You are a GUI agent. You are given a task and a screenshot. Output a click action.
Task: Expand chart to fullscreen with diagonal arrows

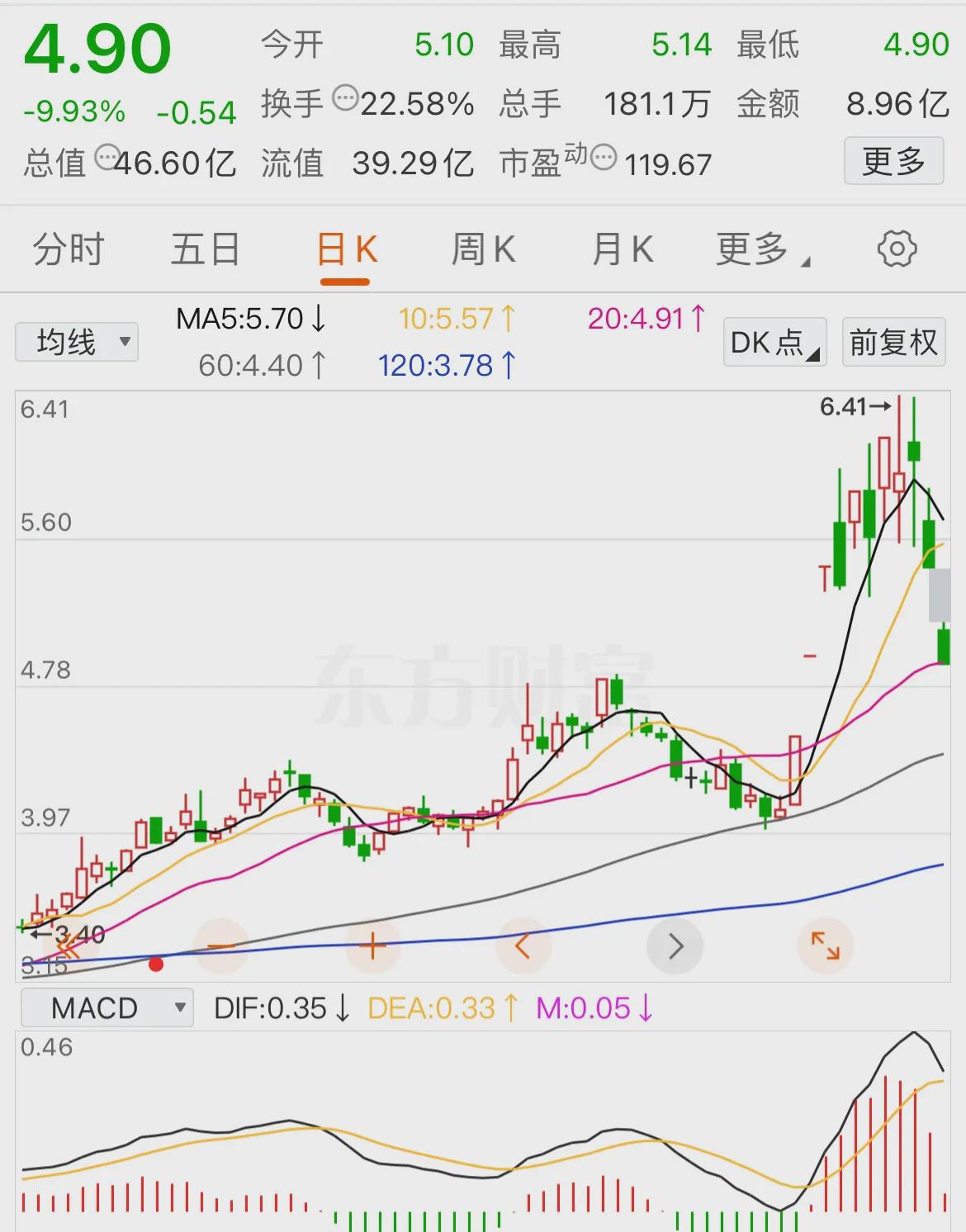click(x=825, y=945)
